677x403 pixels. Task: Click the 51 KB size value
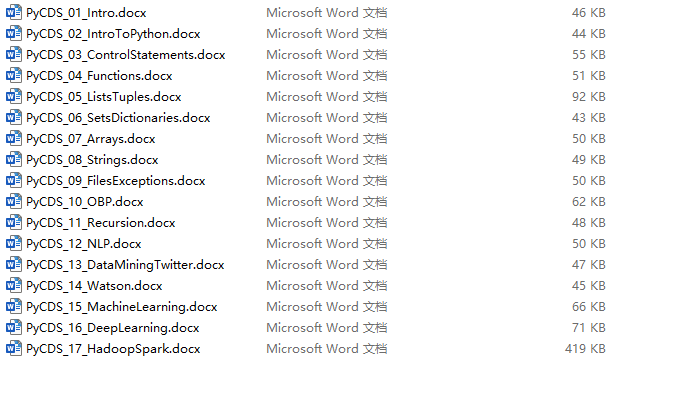588,76
